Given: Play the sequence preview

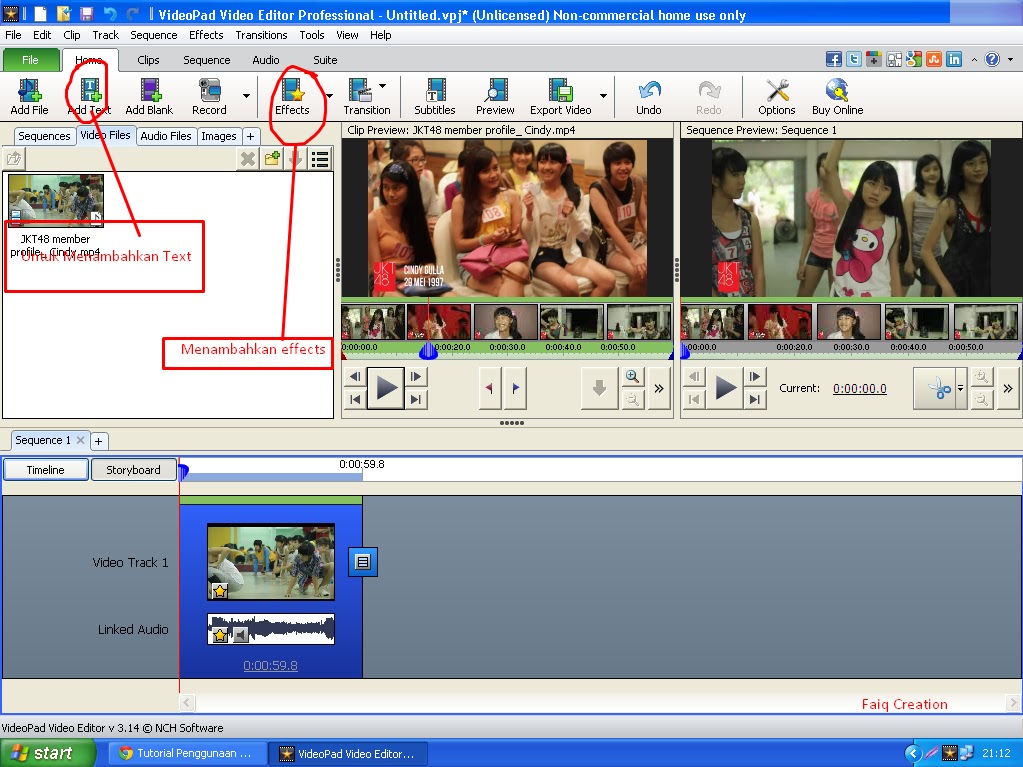Looking at the screenshot, I should [x=725, y=388].
